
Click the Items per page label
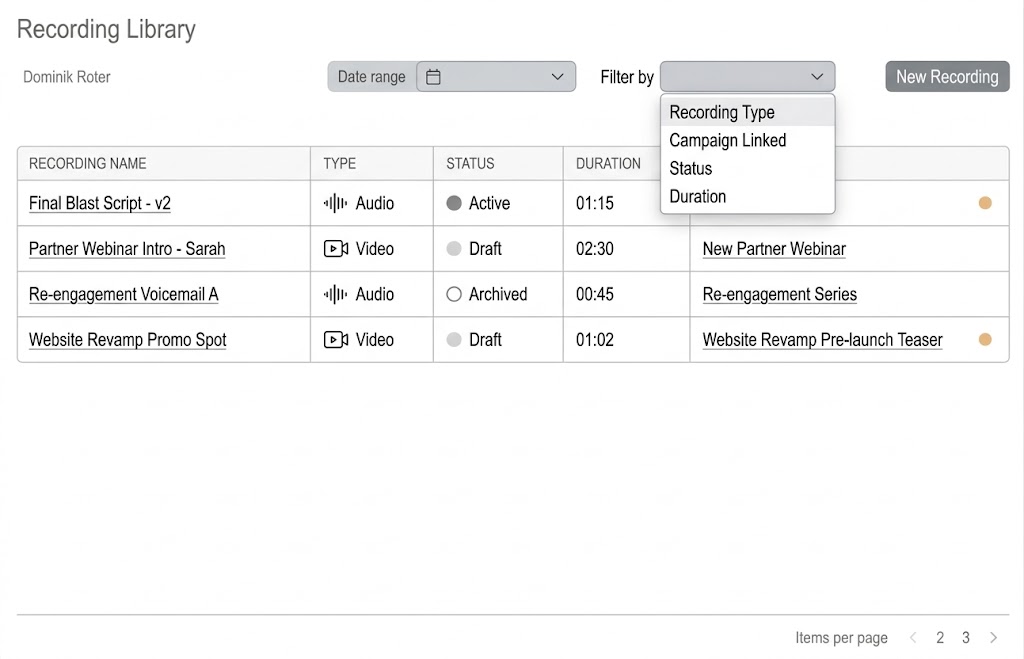[841, 638]
